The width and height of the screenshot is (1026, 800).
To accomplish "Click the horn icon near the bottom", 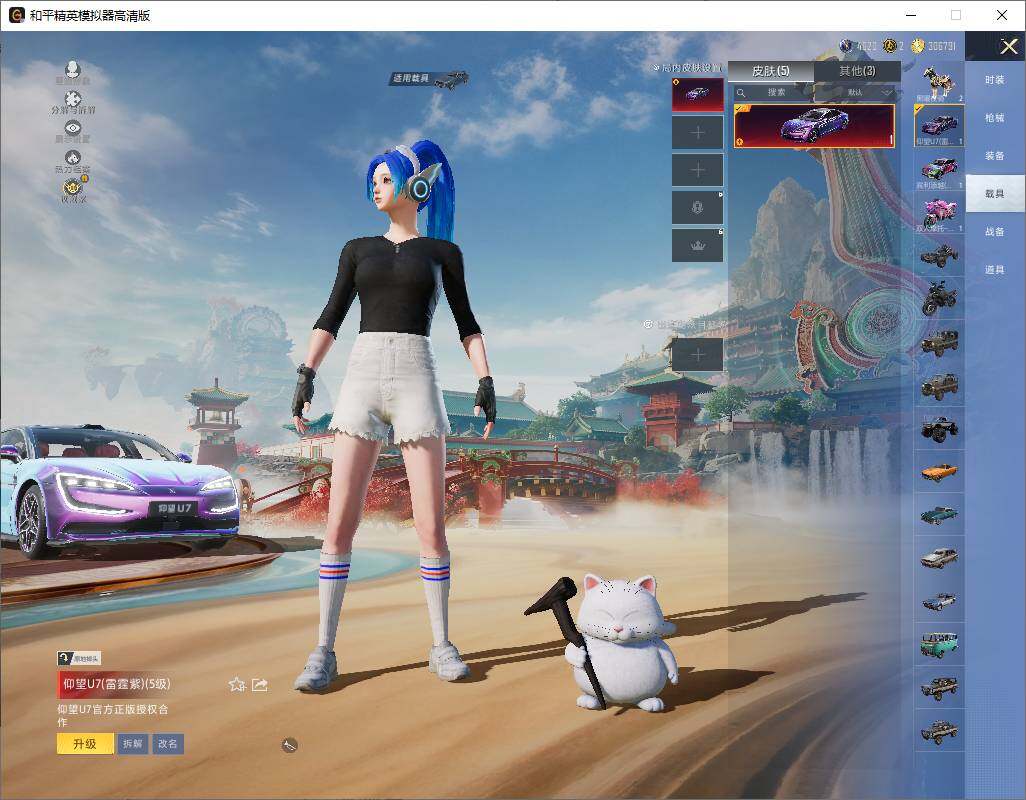I will click(289, 745).
